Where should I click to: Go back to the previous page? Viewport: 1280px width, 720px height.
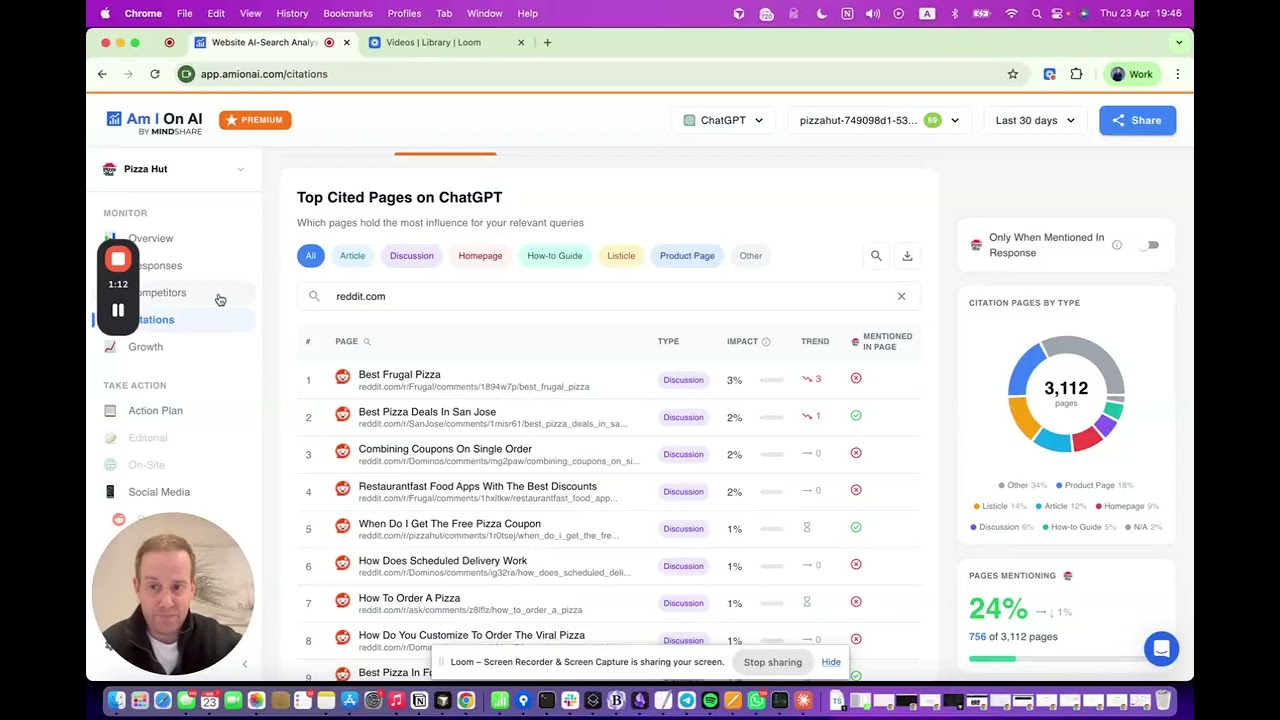pyautogui.click(x=102, y=74)
